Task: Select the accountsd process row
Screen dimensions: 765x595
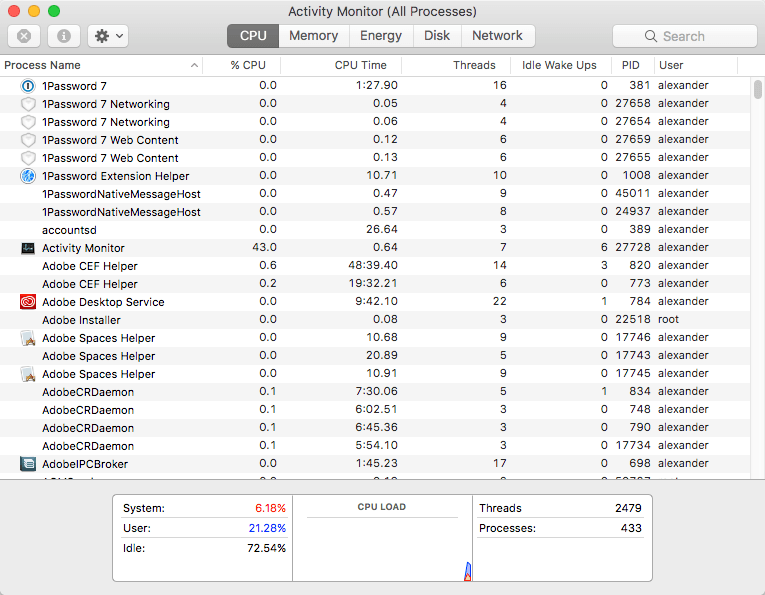Action: pyautogui.click(x=375, y=230)
